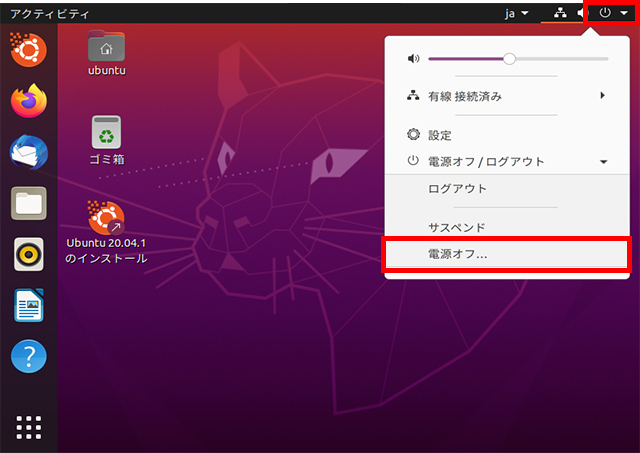The image size is (640, 453).
Task: Open the Help icon in the dock
Action: [29, 356]
